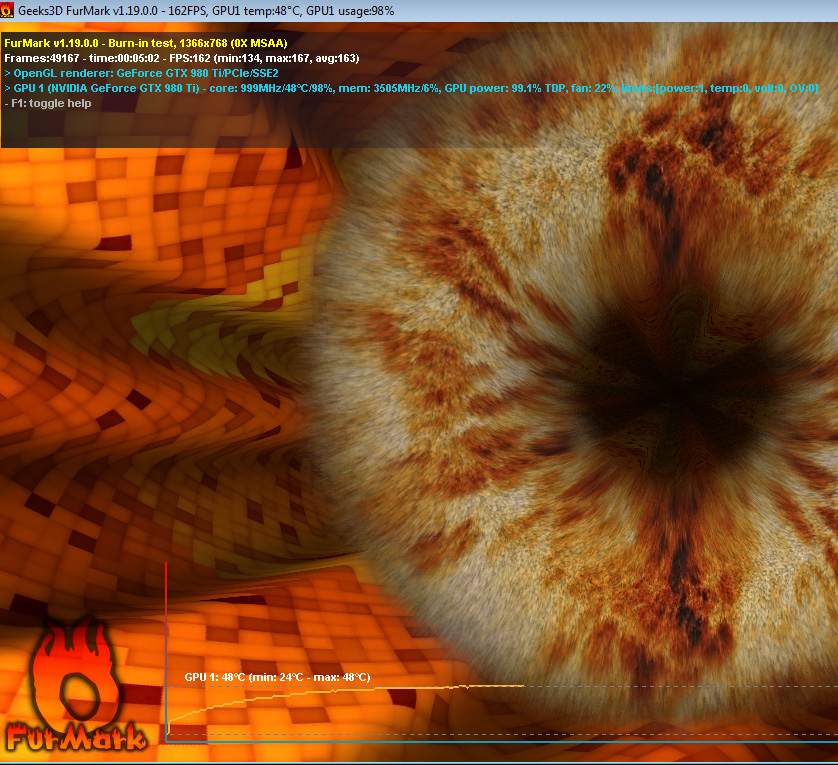Screen dimensions: 838x765
Task: Click the '- F1: toggle help' hint
Action: pos(48,103)
